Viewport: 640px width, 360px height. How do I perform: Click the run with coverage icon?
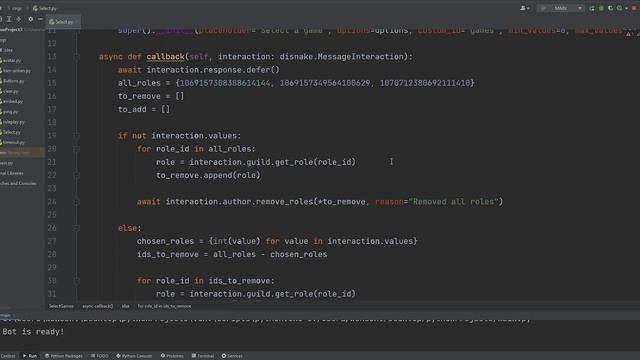tap(610, 8)
